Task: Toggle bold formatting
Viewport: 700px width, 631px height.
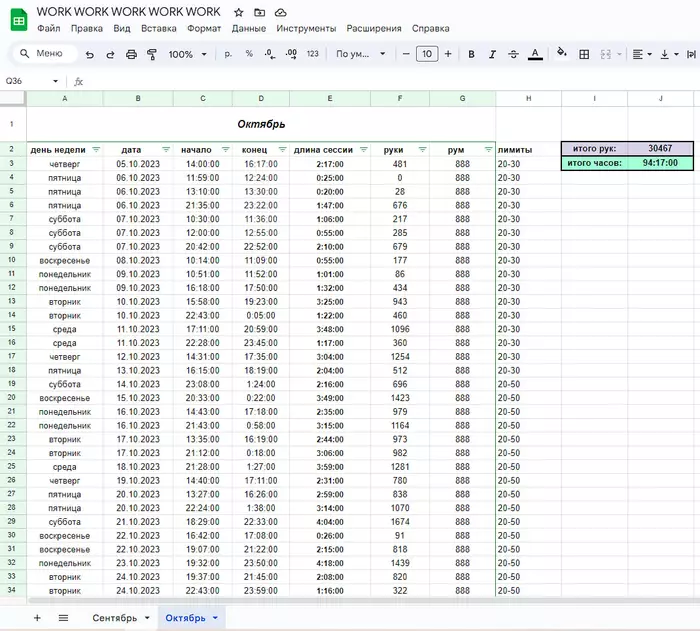Action: (471, 54)
